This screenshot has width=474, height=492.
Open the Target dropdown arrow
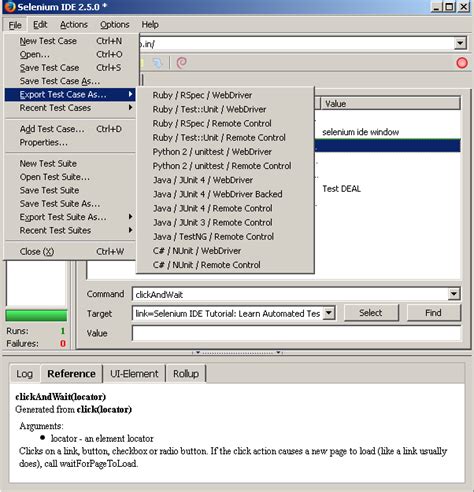pos(329,313)
